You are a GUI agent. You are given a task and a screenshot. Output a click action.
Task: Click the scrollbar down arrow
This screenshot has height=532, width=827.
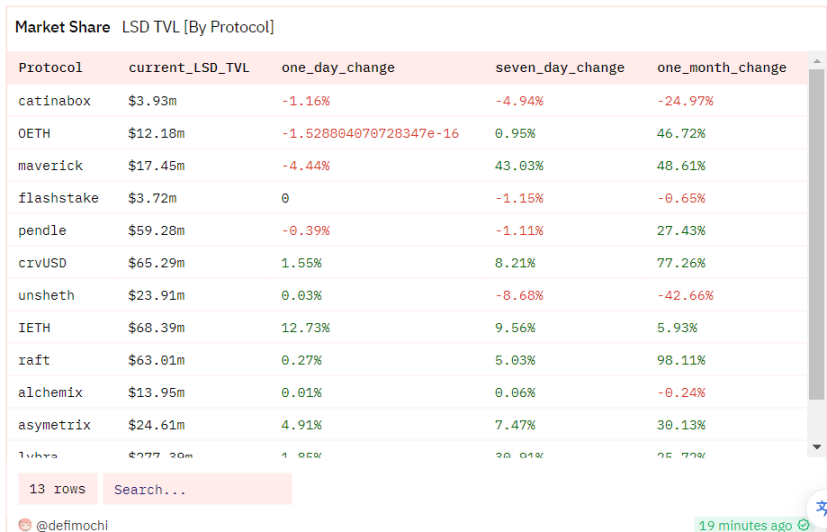816,447
